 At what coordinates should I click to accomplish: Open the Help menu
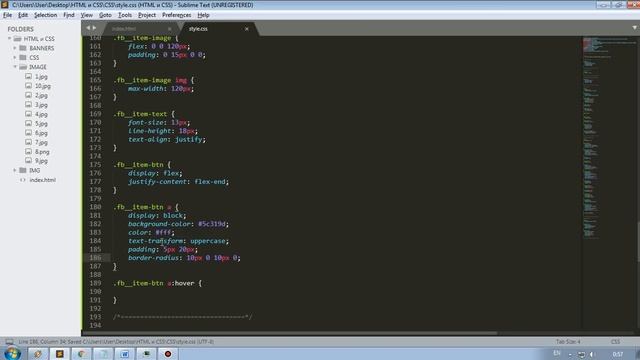(203, 15)
